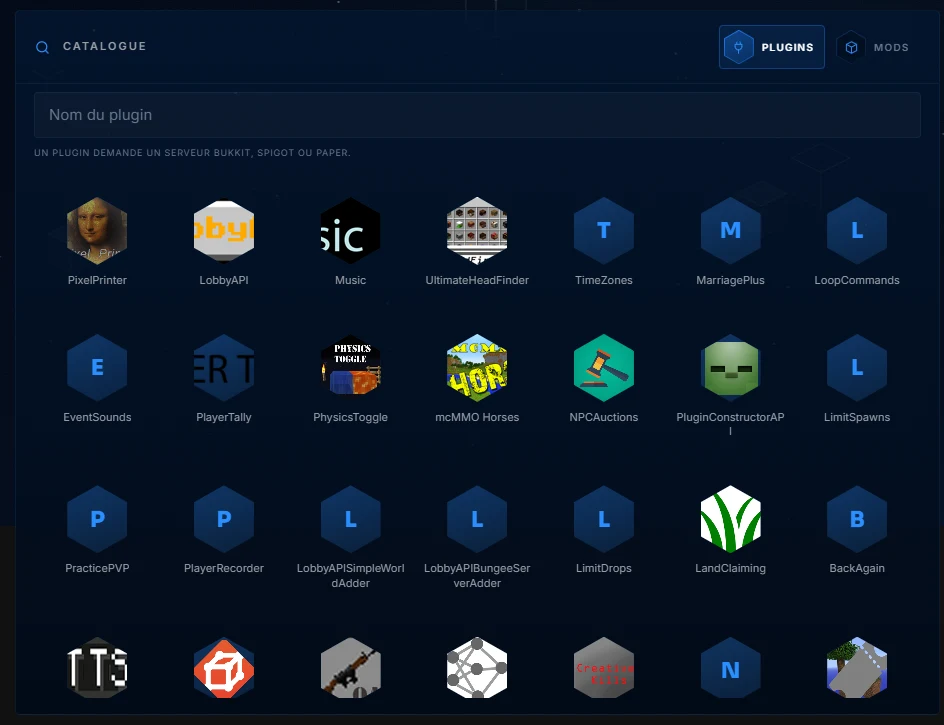Select the LobbyAPI plugin icon
This screenshot has height=725, width=944.
pos(224,231)
